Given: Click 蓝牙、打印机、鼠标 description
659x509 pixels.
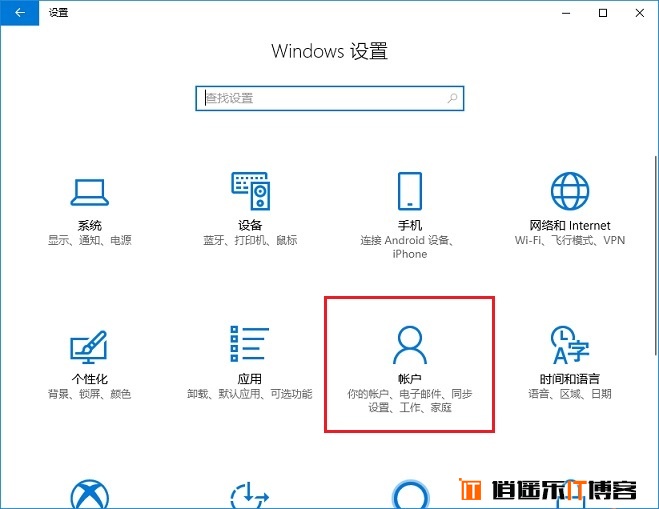Looking at the screenshot, I should coord(250,240).
